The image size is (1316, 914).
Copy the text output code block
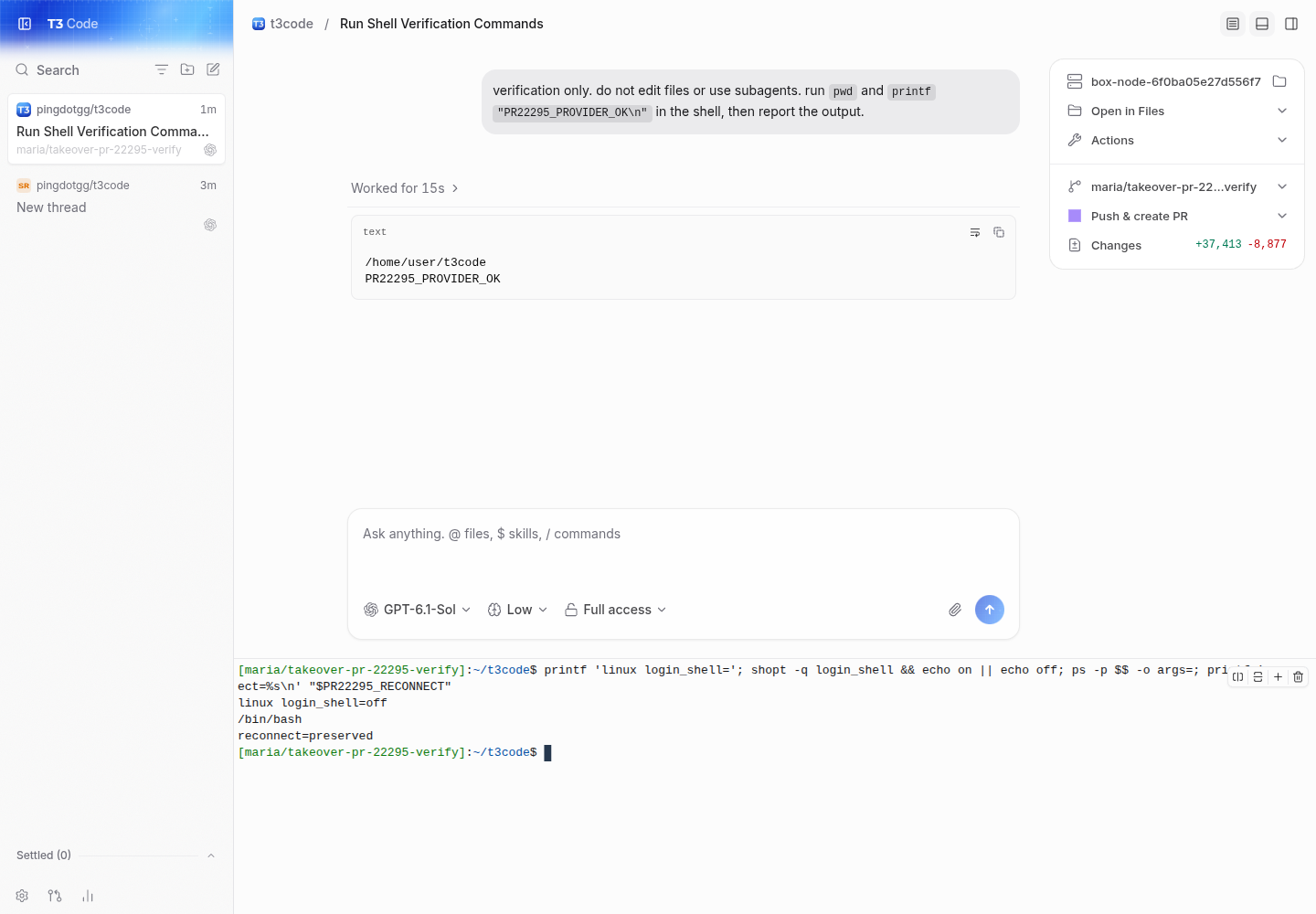[999, 232]
